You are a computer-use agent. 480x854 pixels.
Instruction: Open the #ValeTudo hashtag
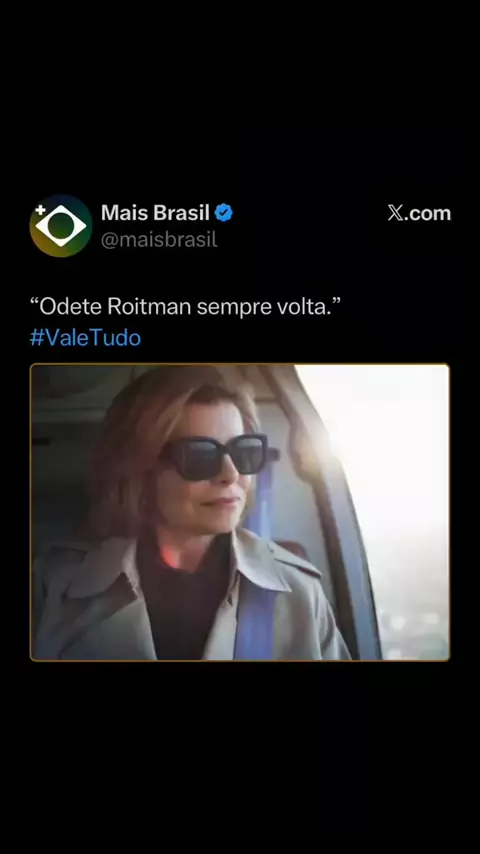[x=86, y=338]
